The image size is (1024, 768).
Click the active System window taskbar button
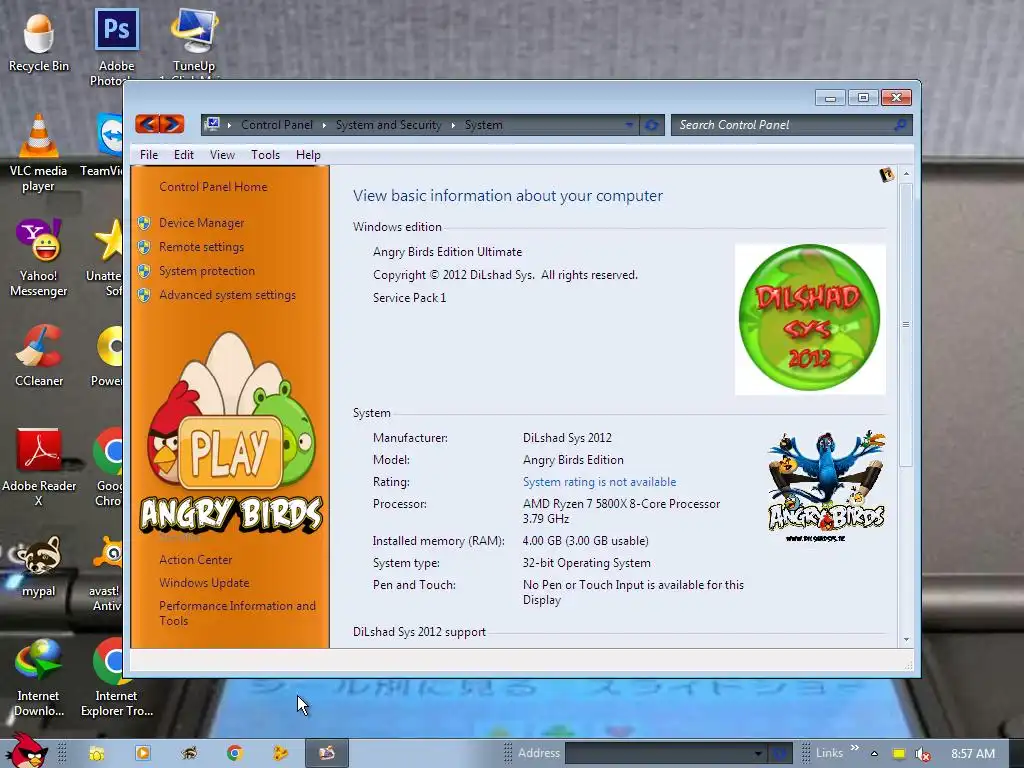(327, 753)
